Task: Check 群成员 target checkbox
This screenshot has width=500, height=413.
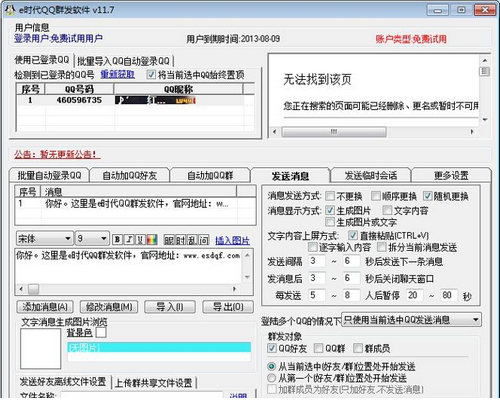Action: coord(358,348)
